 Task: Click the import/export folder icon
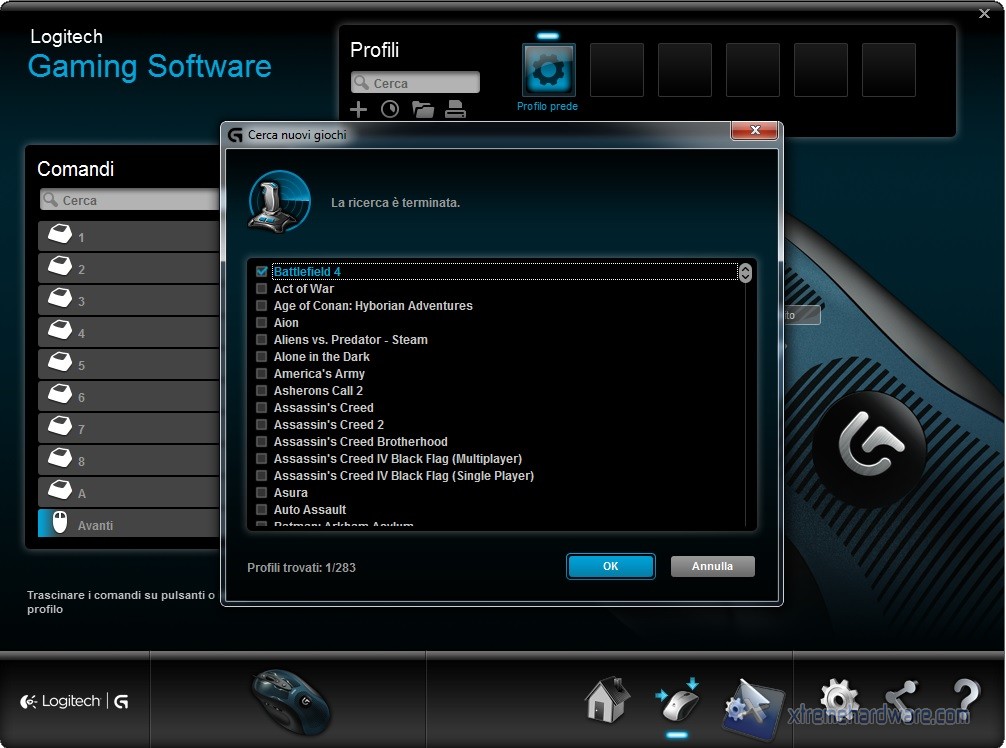click(423, 110)
